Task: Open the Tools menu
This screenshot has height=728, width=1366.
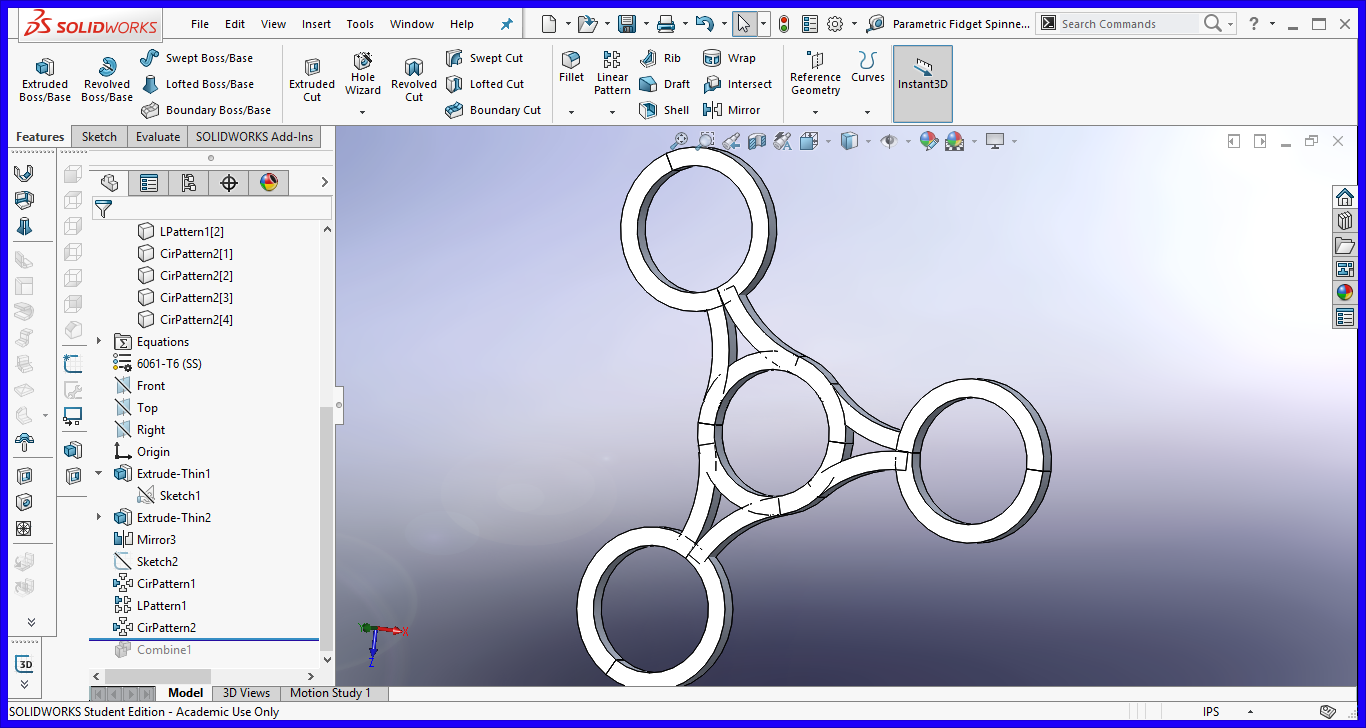Action: (x=360, y=24)
